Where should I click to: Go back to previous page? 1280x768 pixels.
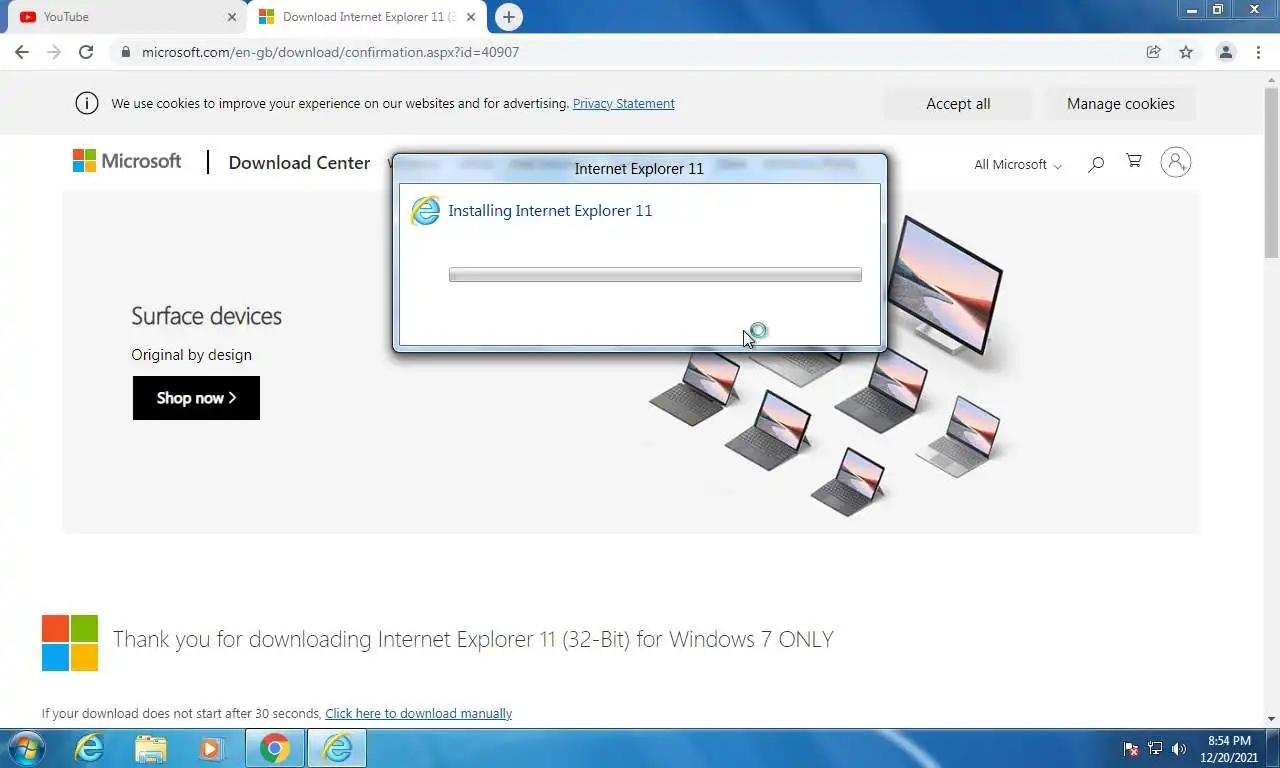tap(22, 52)
